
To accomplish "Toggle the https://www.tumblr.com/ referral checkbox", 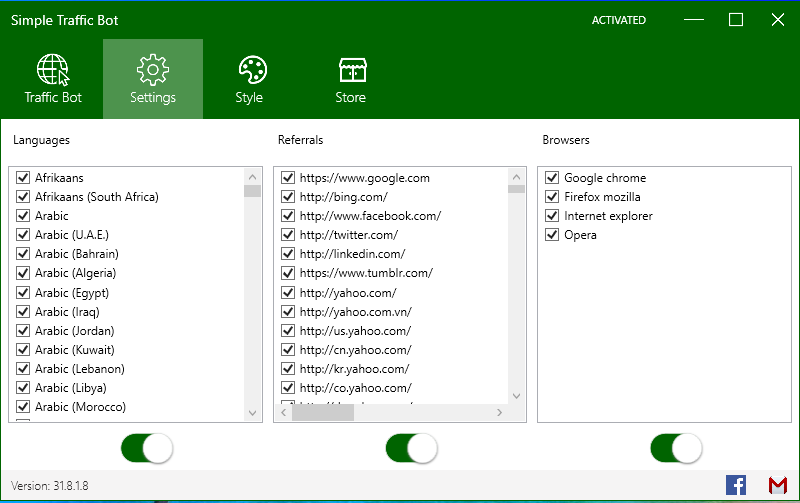I will (288, 273).
